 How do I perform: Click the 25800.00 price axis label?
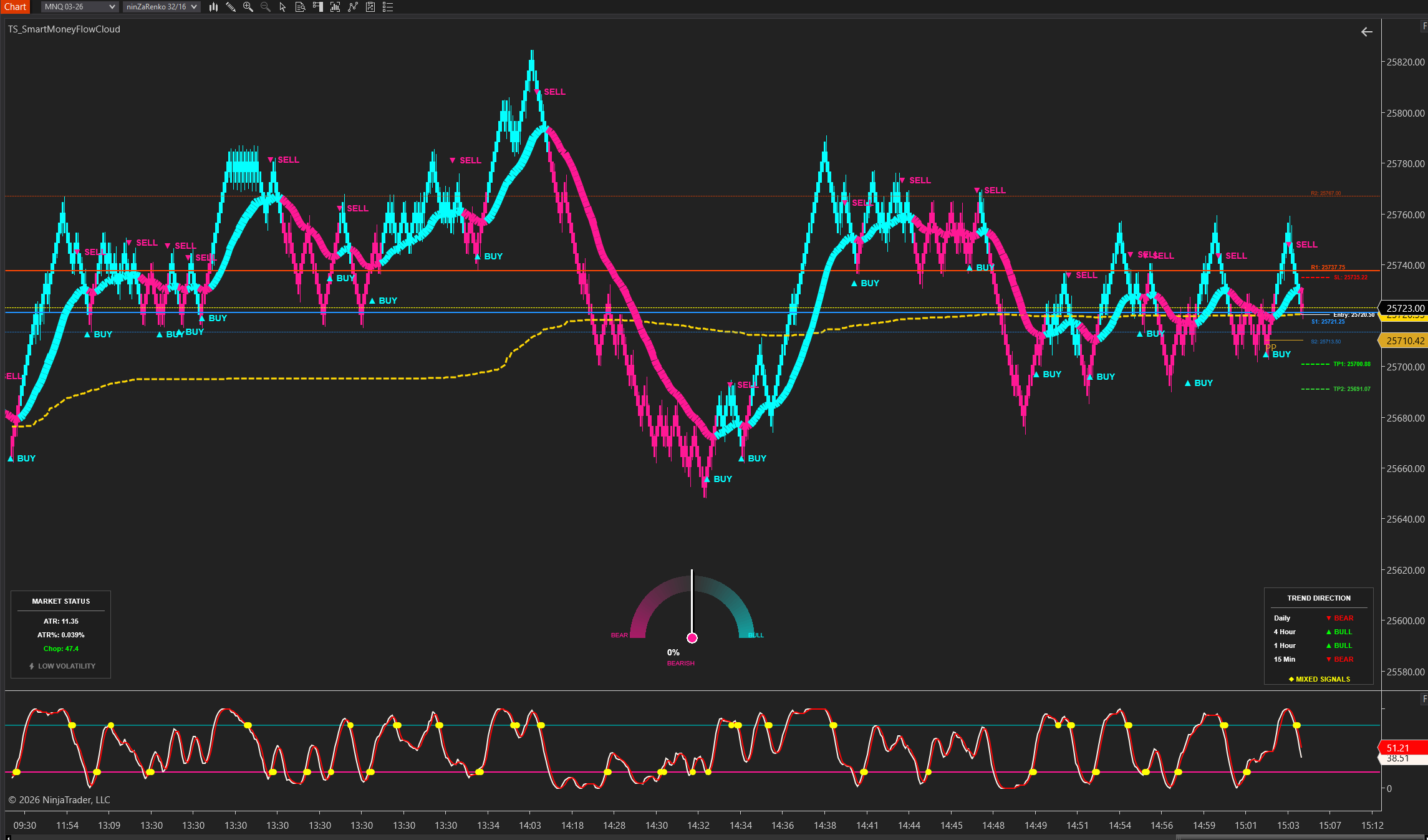click(1406, 113)
